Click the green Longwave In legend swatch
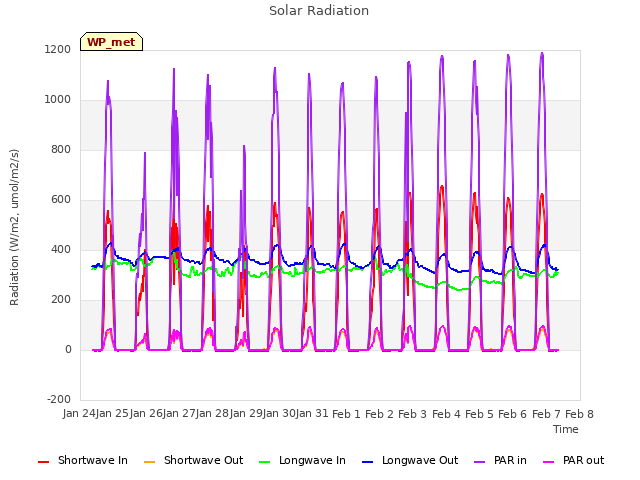This screenshot has width=640, height=480. (265, 462)
